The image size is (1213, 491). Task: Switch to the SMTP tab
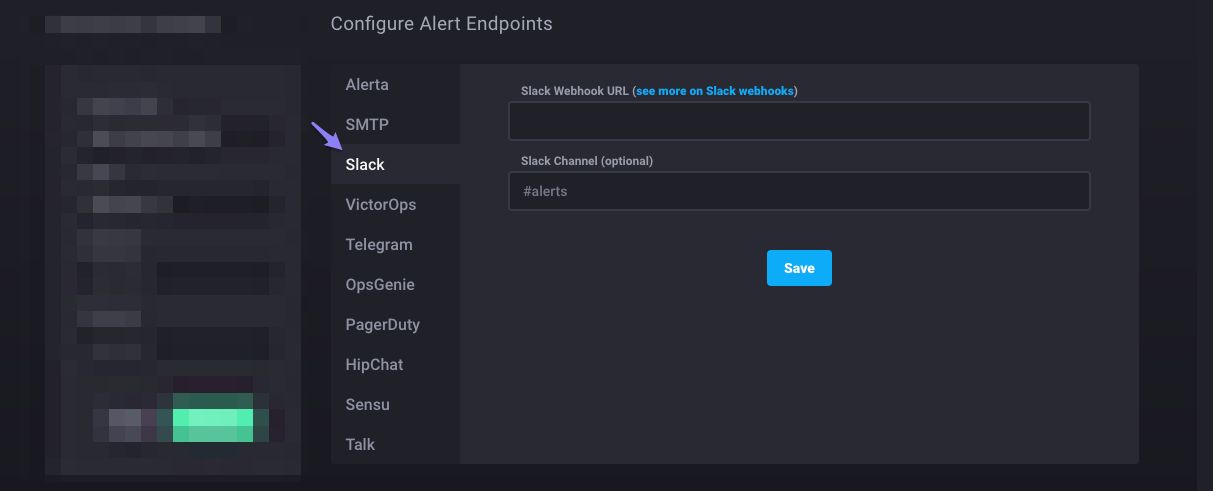[x=367, y=125]
